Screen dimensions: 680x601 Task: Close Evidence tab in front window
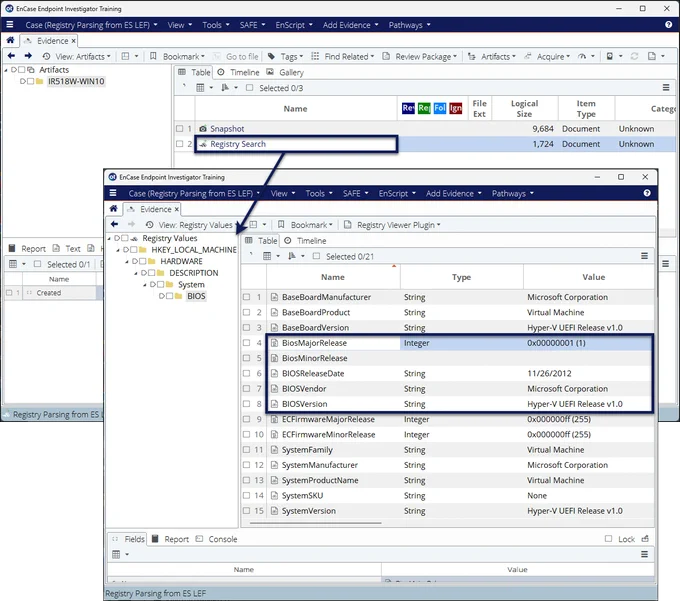click(x=177, y=209)
